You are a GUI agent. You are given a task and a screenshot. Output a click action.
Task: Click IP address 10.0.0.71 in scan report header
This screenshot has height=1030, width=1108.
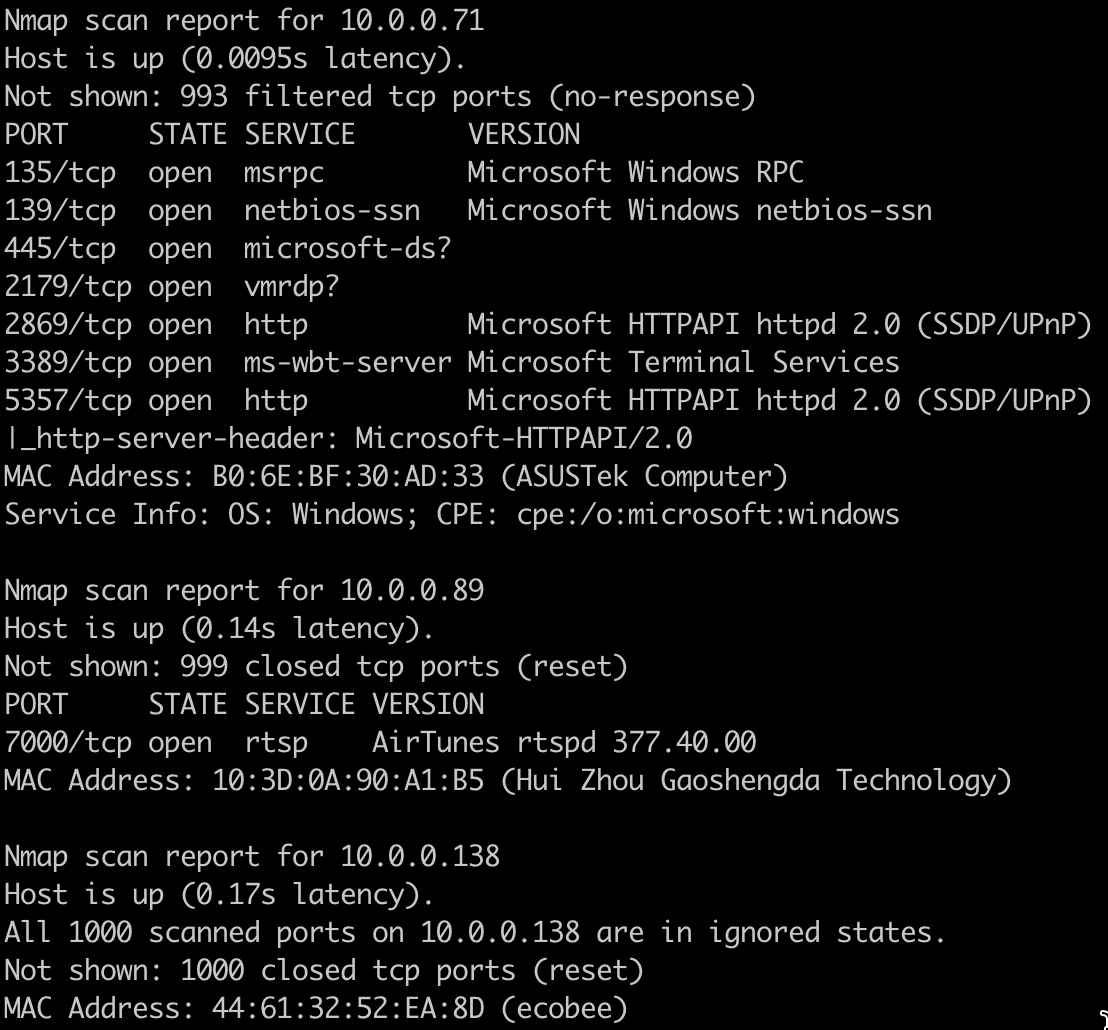412,21
